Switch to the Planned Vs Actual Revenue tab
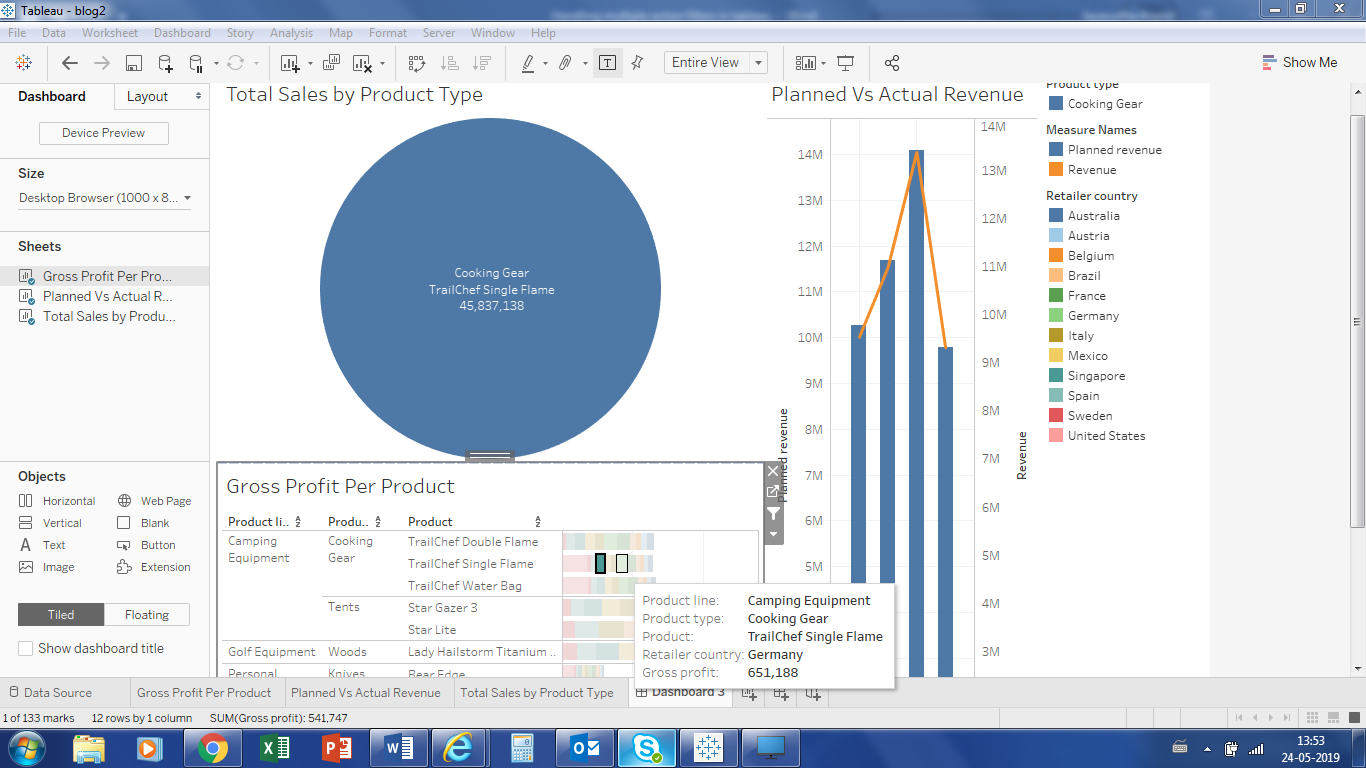 [365, 692]
